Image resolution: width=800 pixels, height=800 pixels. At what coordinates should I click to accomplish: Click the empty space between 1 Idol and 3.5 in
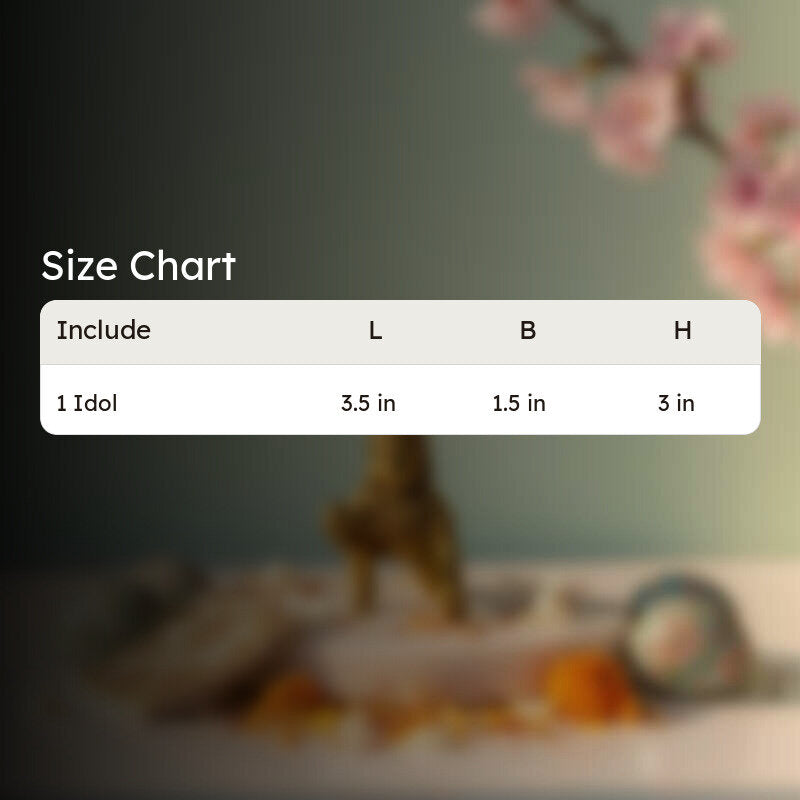[229, 403]
